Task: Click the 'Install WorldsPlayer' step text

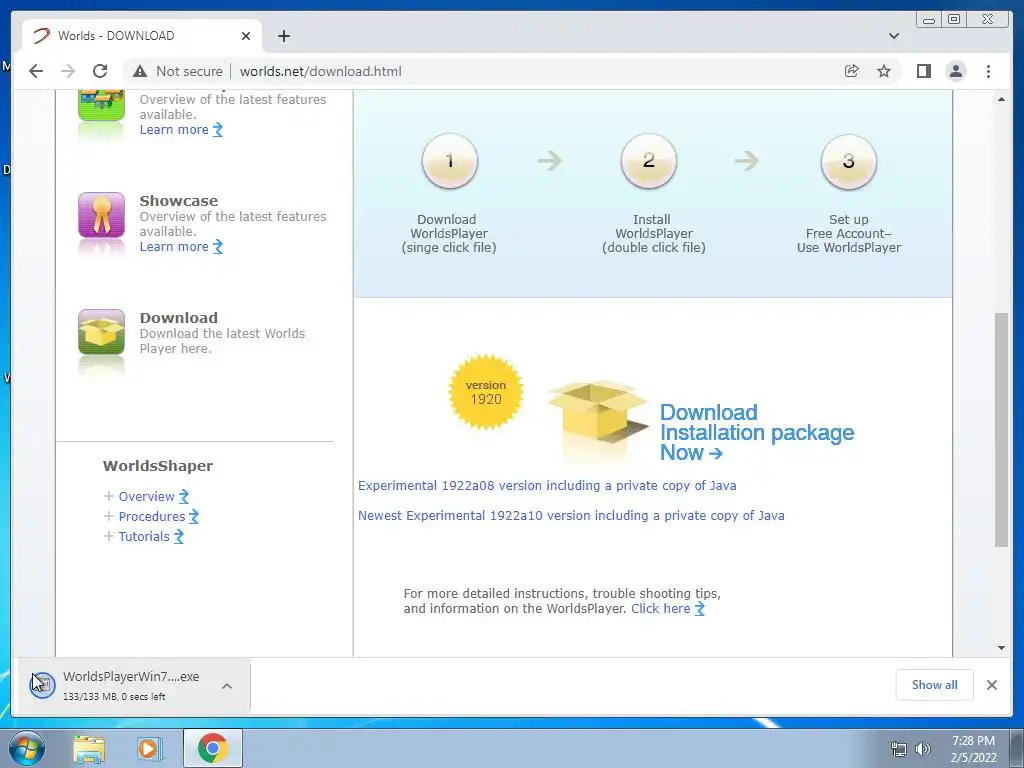Action: (x=653, y=233)
